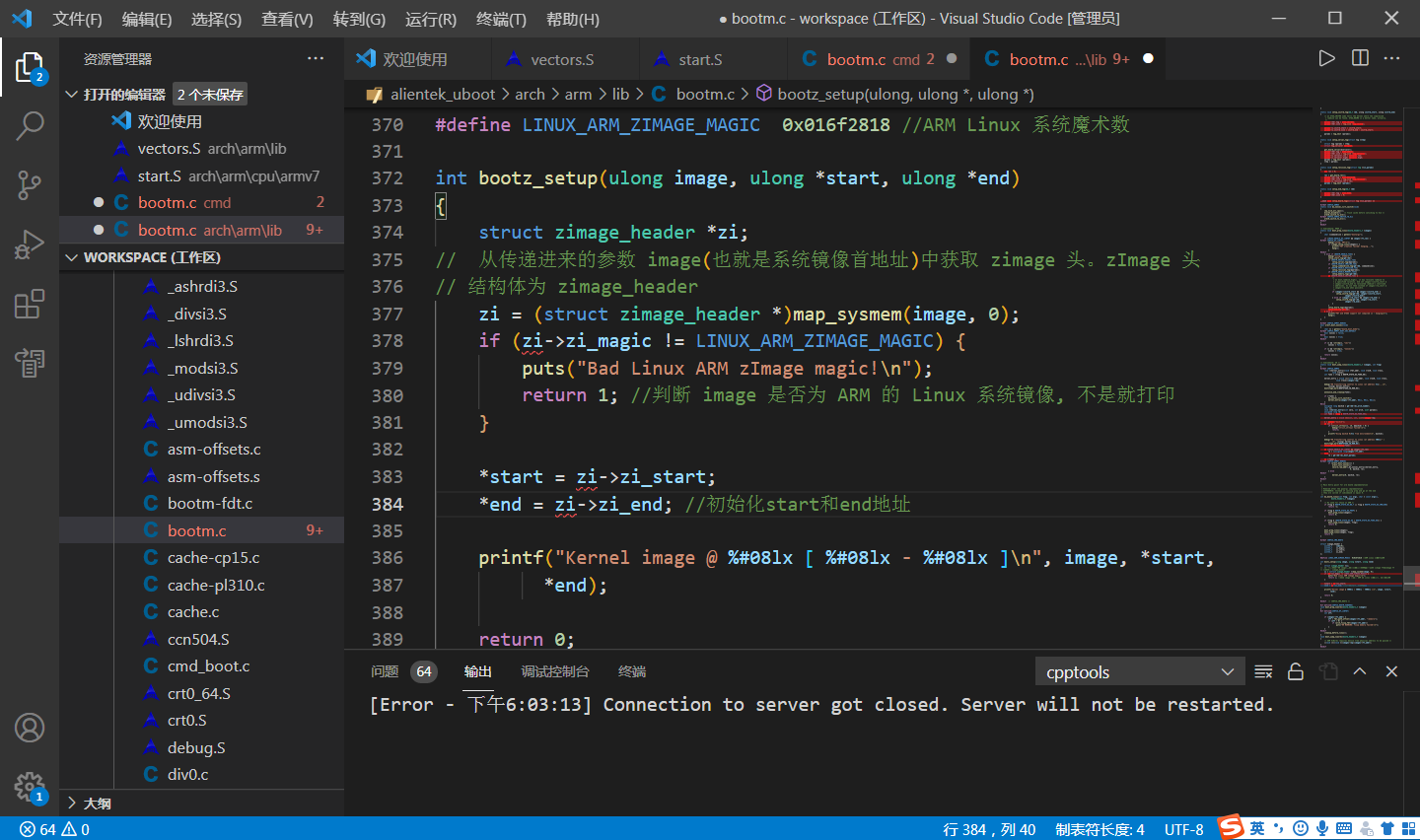Viewport: 1420px width, 840px height.
Task: Switch to the 调试控制台 panel tab
Action: (555, 671)
